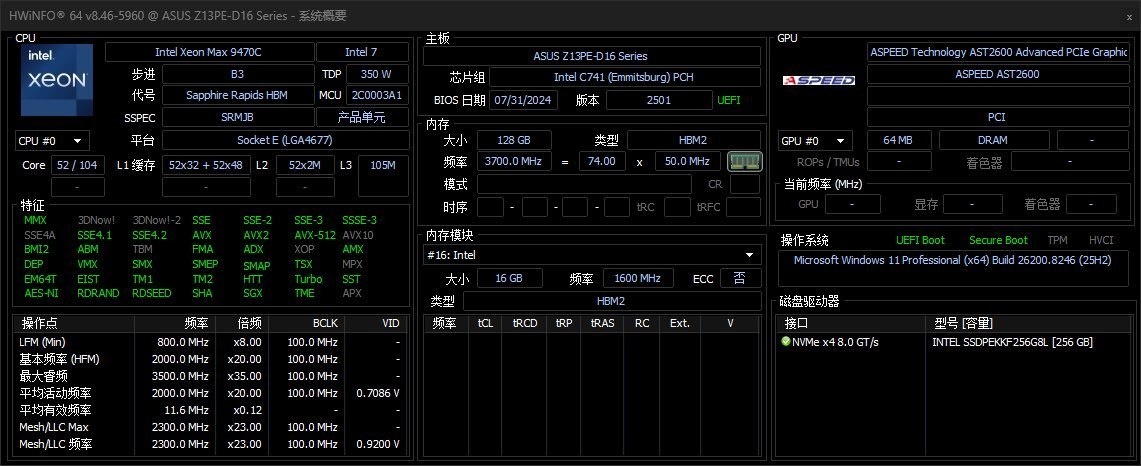Click the 基本频率 (HFM) row
This screenshot has height=466, width=1141.
(x=210, y=359)
